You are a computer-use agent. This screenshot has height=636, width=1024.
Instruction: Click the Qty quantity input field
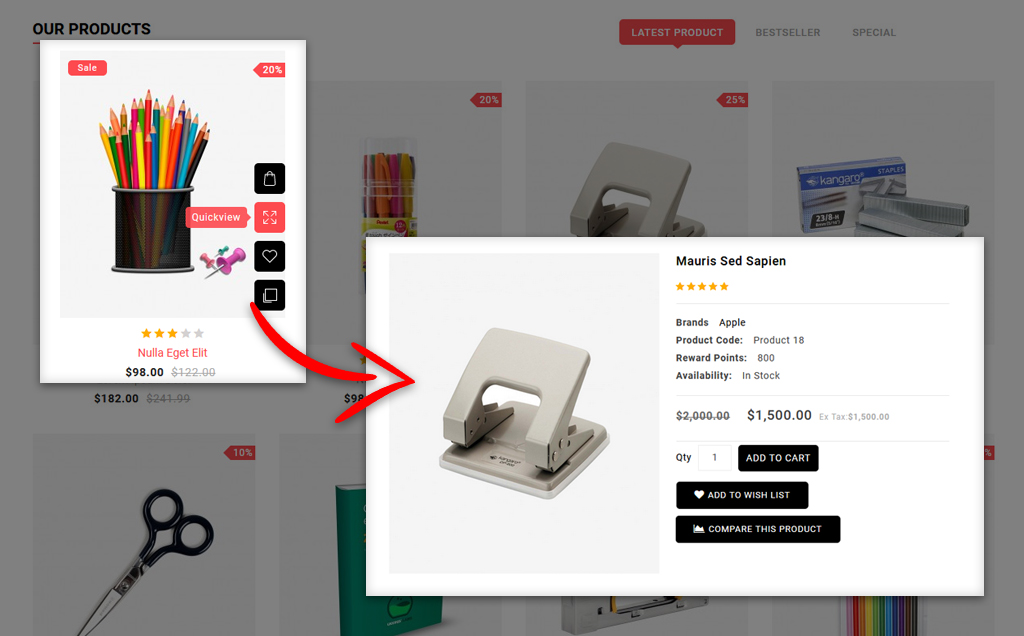714,458
